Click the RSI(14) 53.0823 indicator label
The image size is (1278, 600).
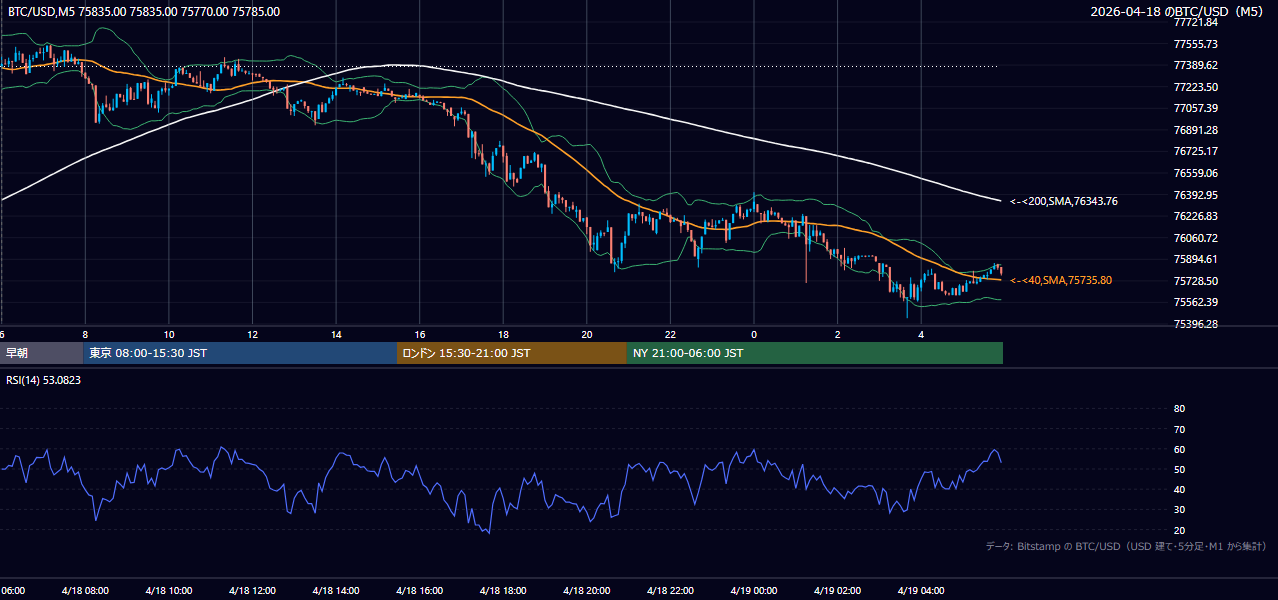click(x=44, y=380)
